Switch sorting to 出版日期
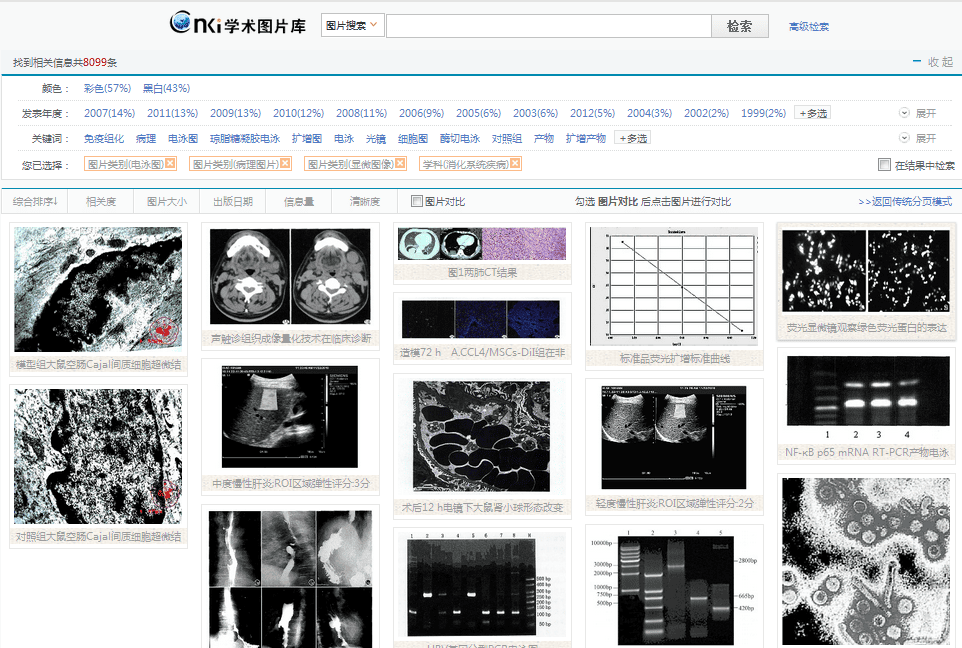 (235, 201)
